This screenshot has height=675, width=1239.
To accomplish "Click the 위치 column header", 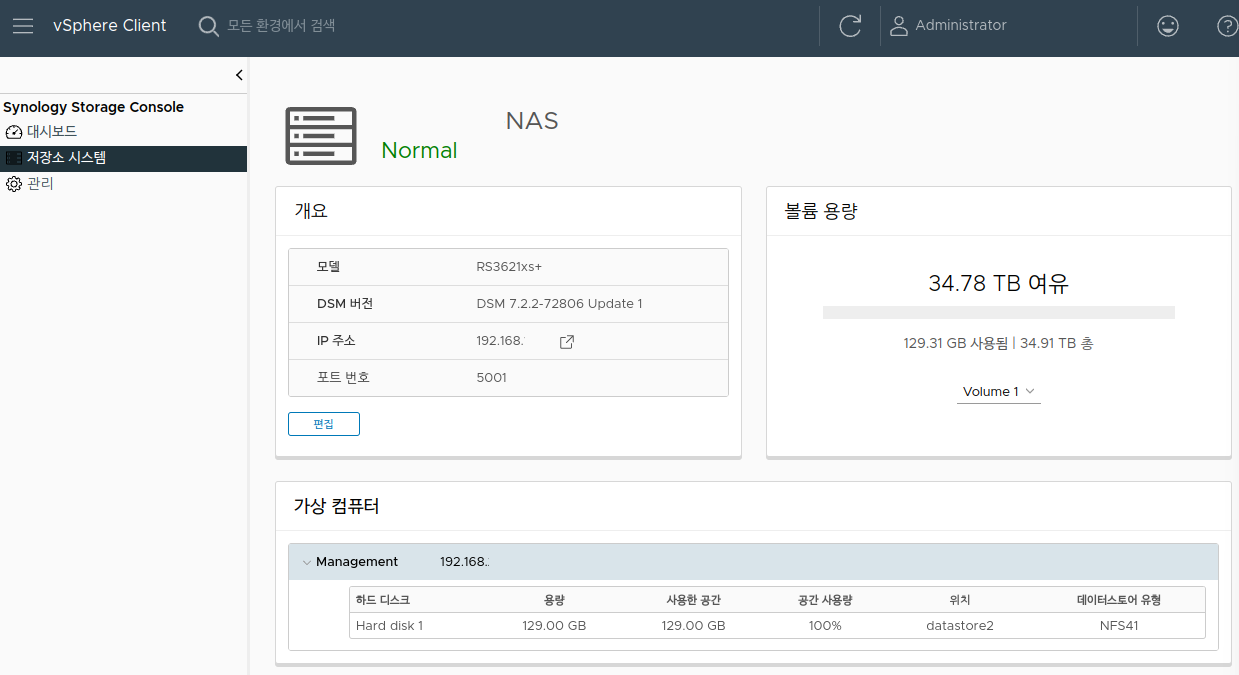I will (x=960, y=600).
